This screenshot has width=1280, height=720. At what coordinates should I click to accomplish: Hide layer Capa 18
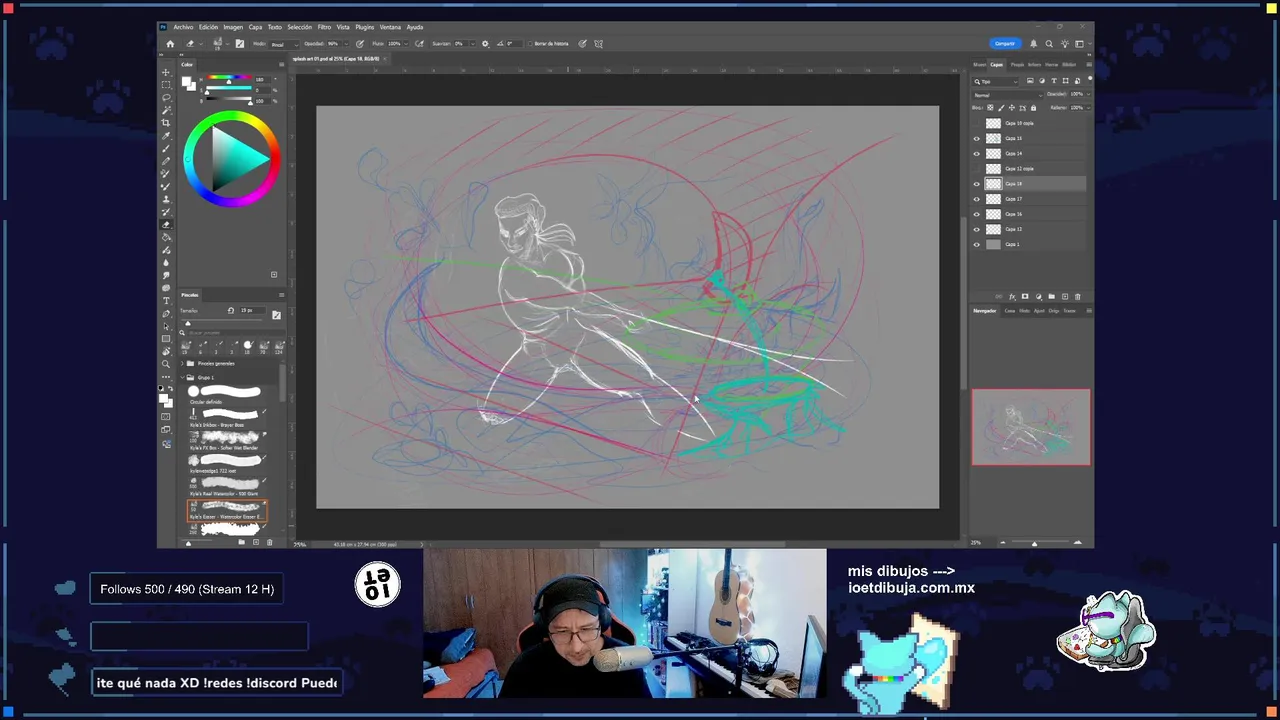[976, 184]
